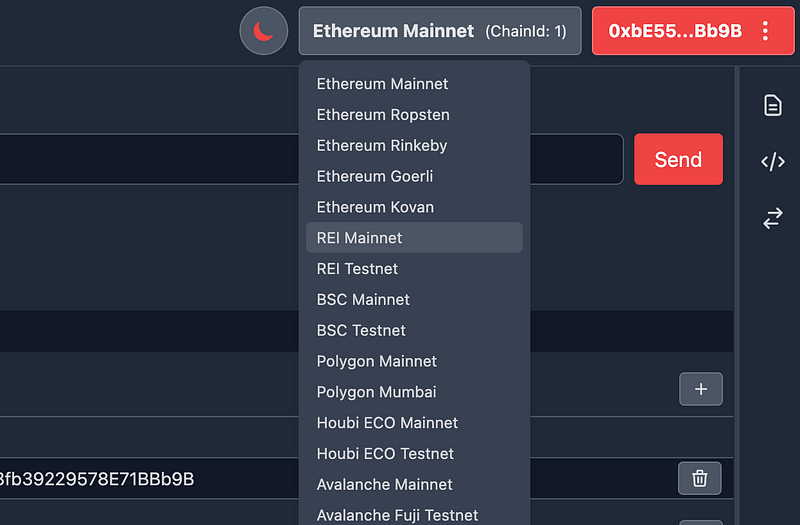Click the plus button to add entry

pyautogui.click(x=700, y=389)
